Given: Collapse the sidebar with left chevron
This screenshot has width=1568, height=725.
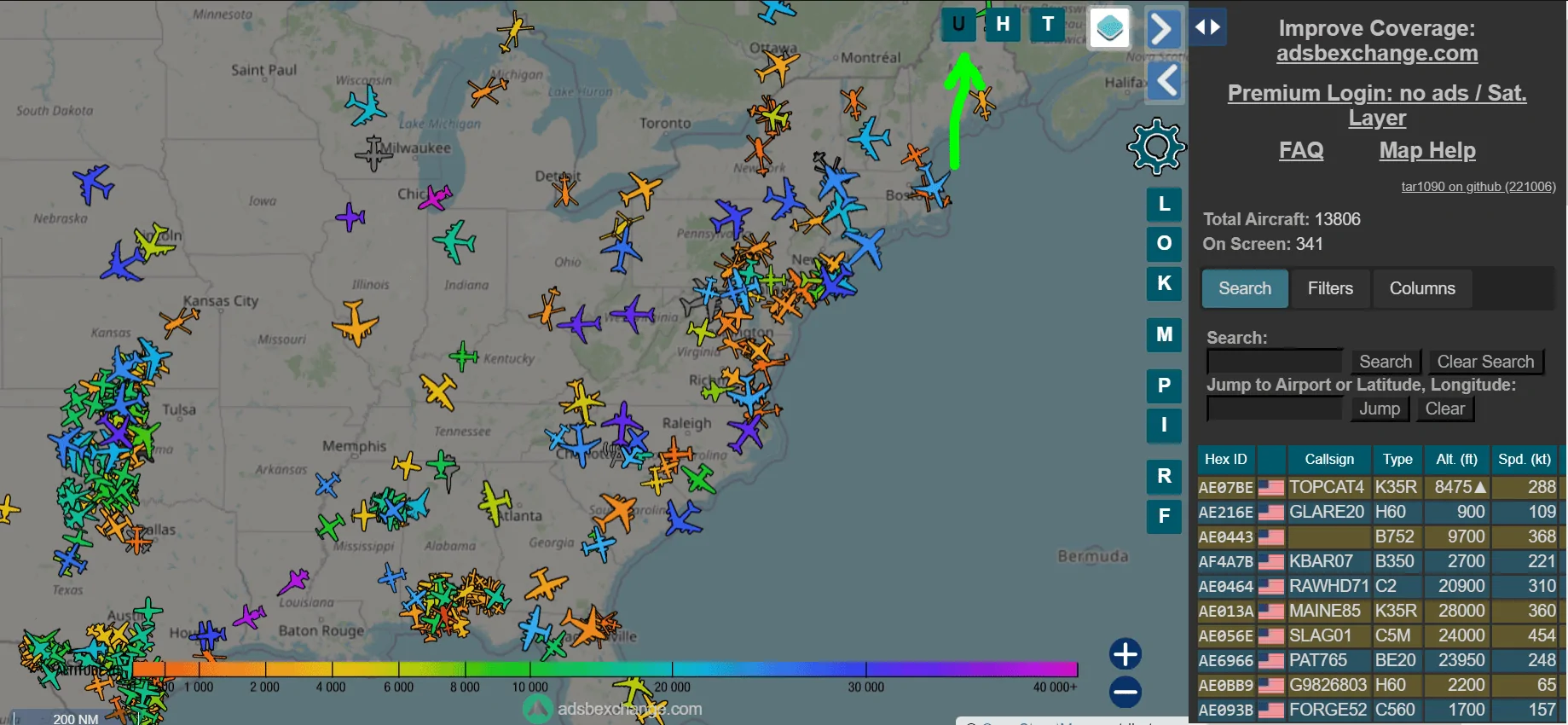Looking at the screenshot, I should coord(1166,82).
